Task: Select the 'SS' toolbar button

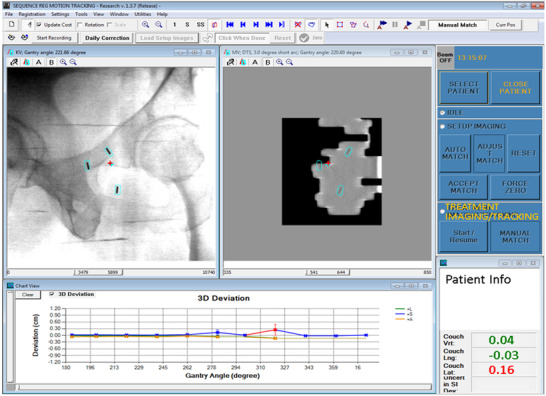Action: click(x=201, y=24)
